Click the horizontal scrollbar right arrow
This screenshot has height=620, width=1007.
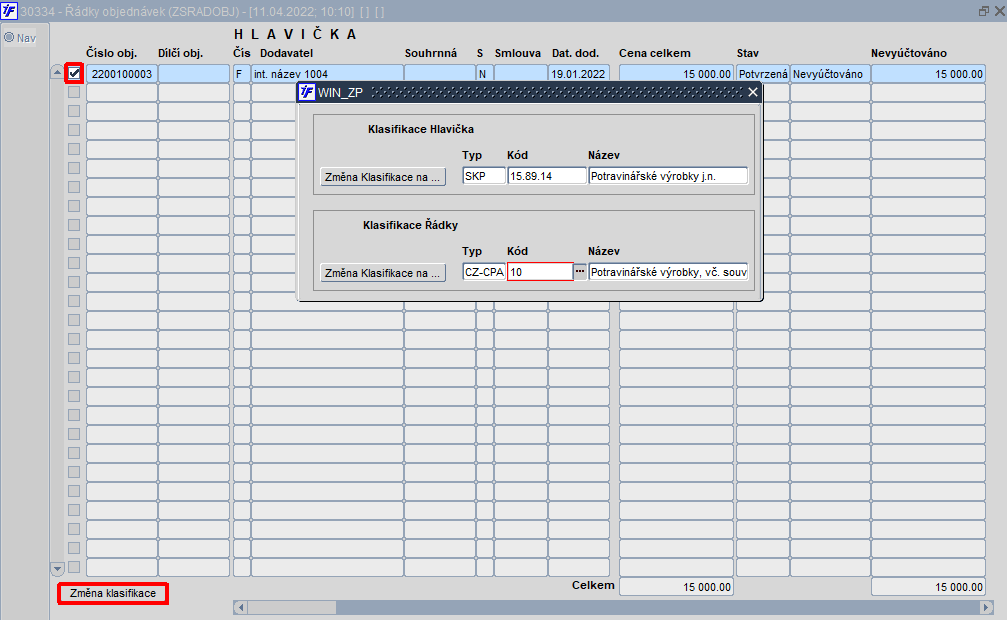[986, 607]
